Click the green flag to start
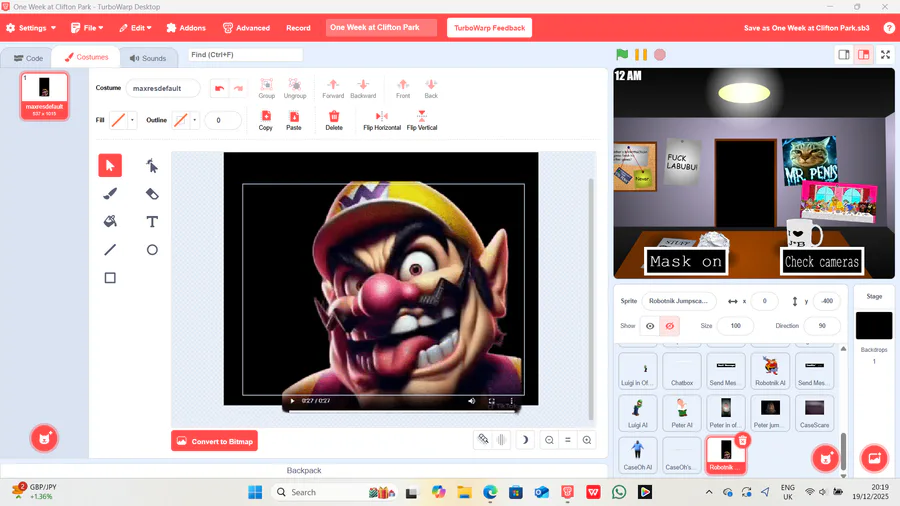Image resolution: width=900 pixels, height=506 pixels. coord(622,55)
